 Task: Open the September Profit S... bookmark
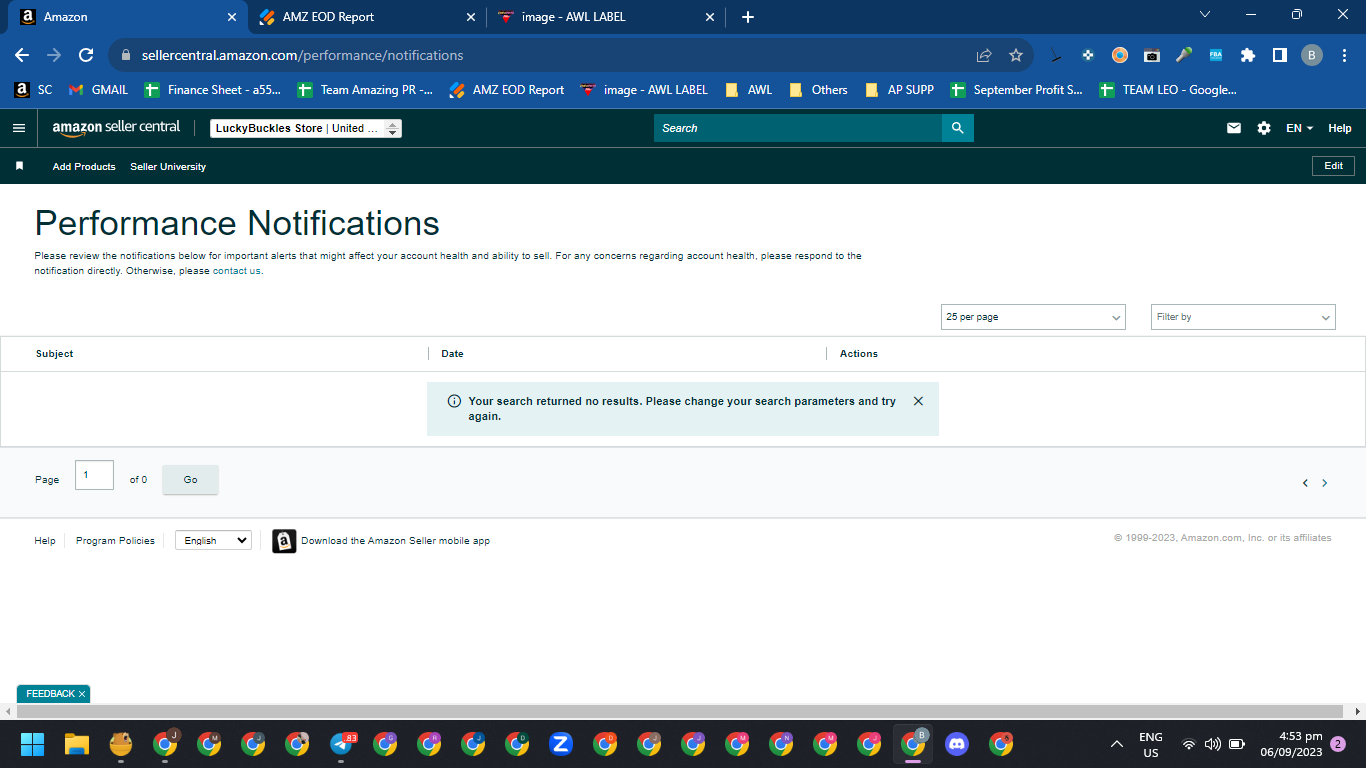(x=1016, y=89)
